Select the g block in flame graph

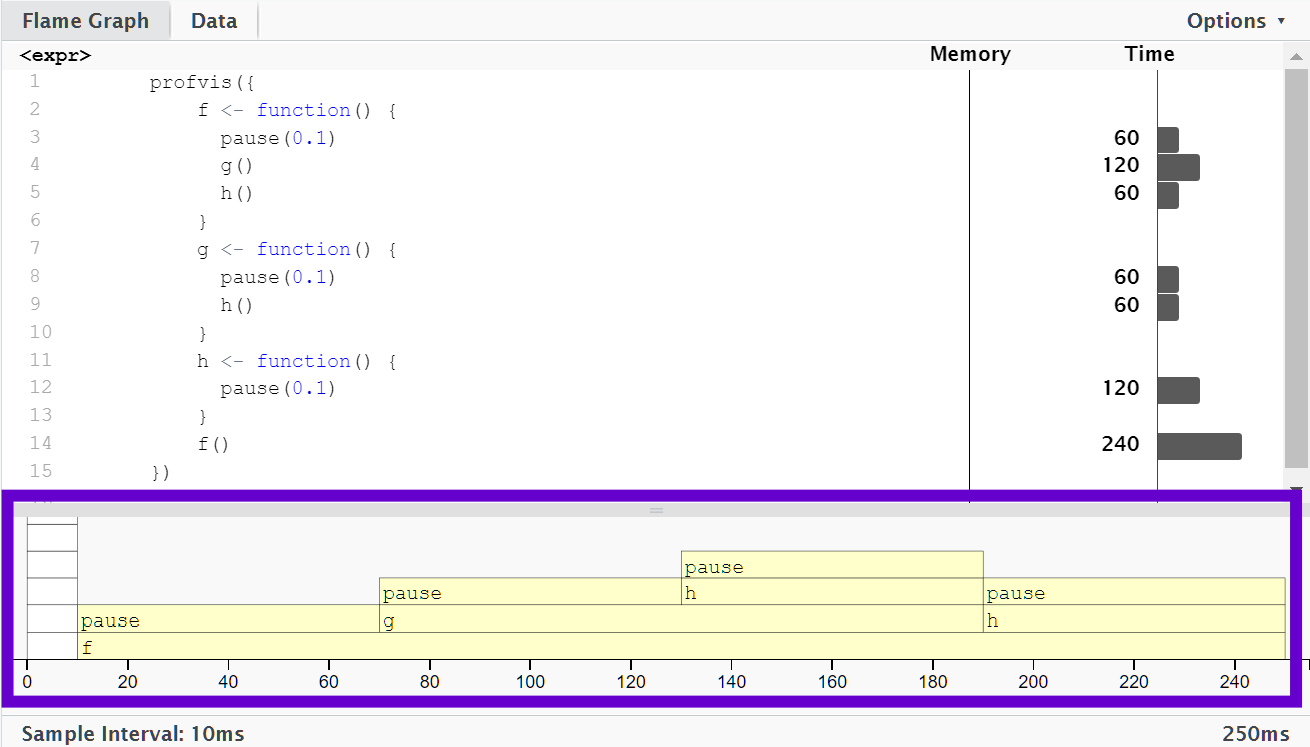(681, 619)
